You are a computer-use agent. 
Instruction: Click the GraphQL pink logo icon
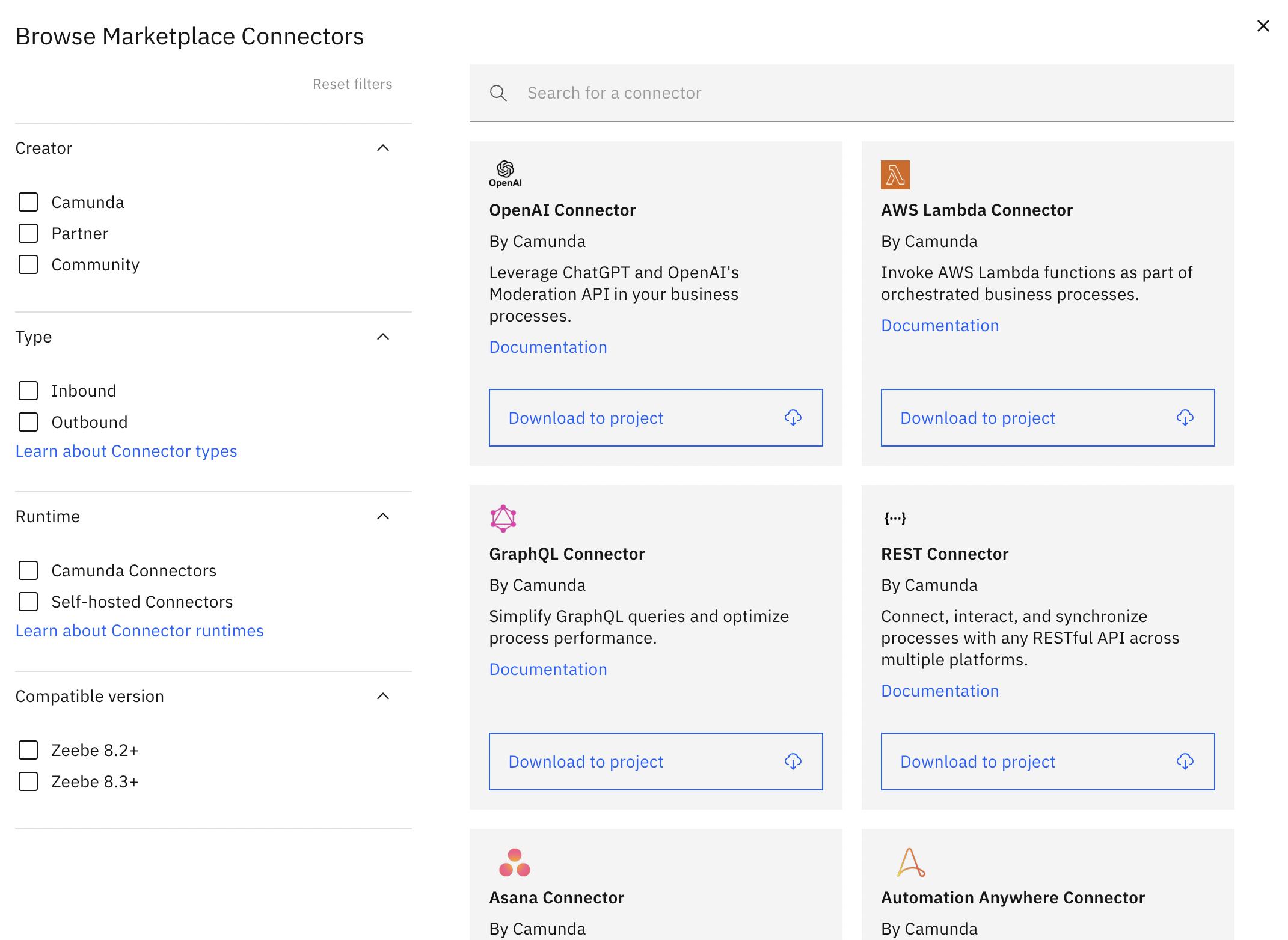503,518
